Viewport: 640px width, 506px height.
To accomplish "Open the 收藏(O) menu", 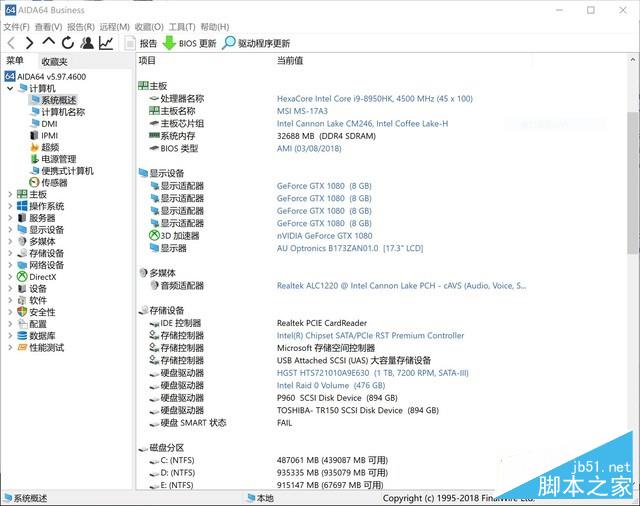I will click(149, 27).
